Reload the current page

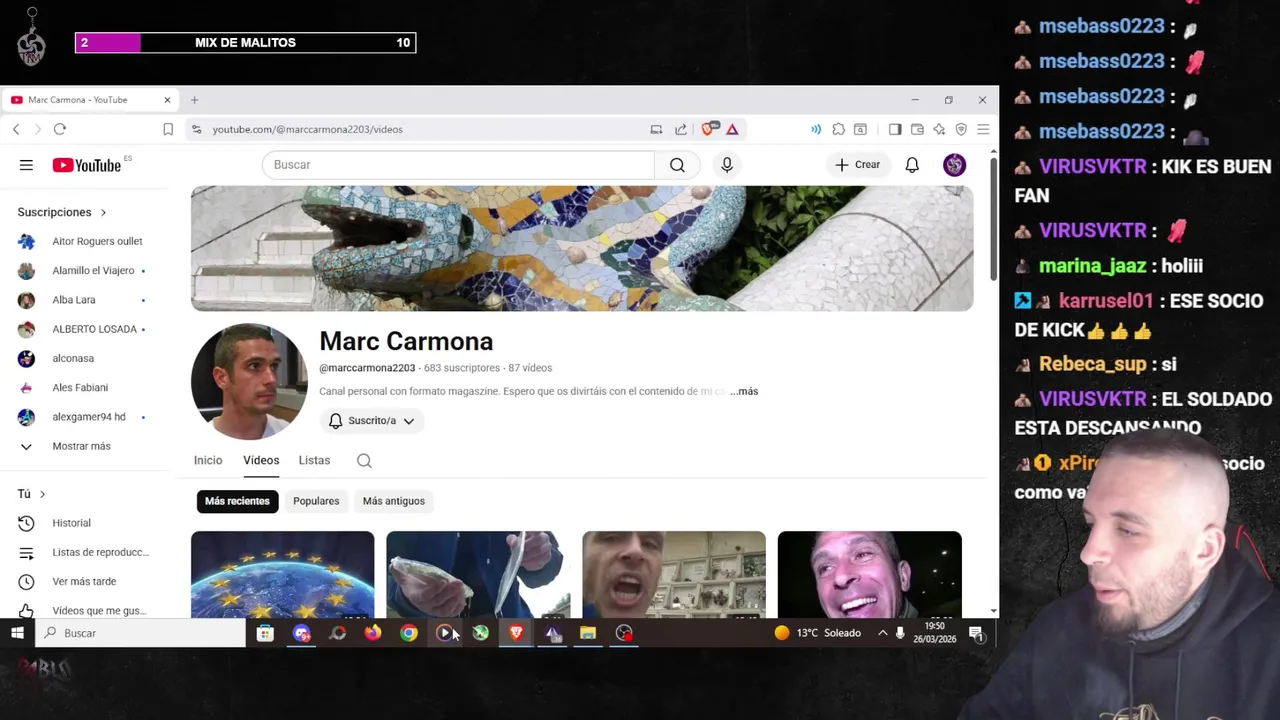(x=60, y=129)
